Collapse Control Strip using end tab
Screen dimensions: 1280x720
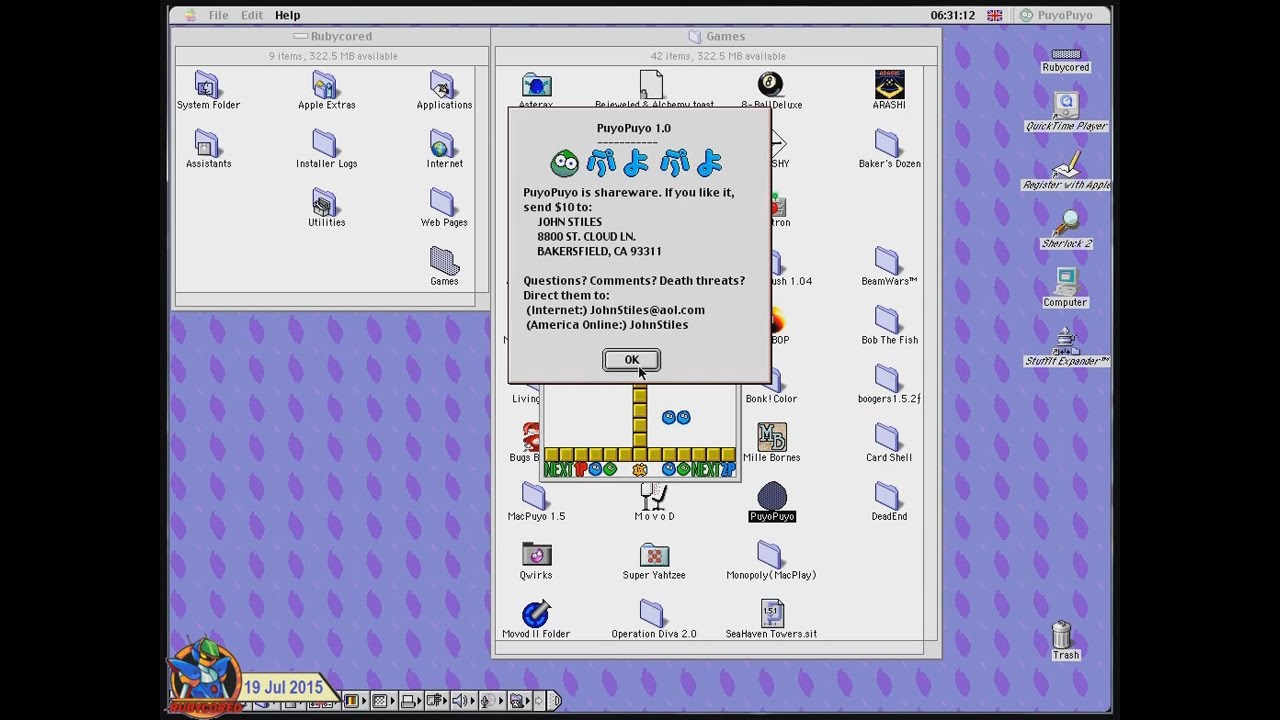pyautogui.click(x=555, y=701)
